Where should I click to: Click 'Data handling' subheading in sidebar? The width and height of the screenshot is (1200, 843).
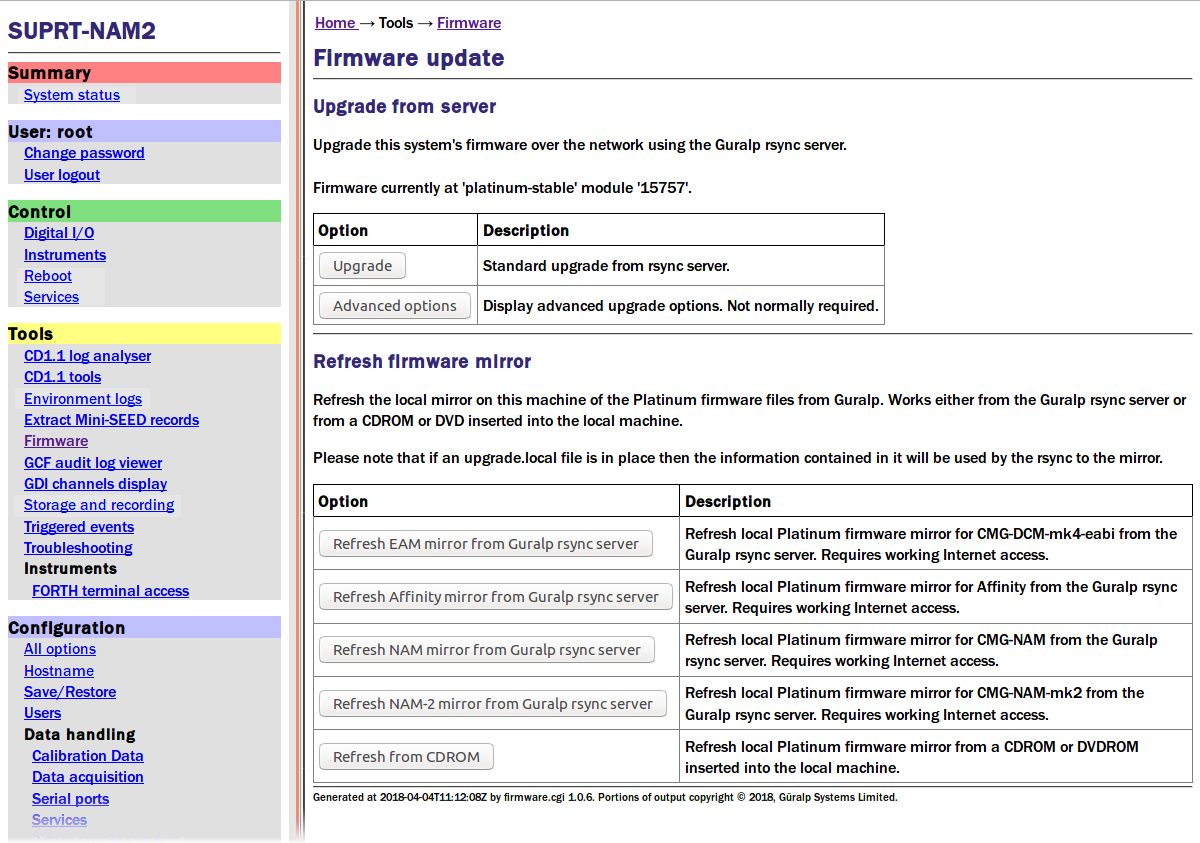tap(80, 734)
